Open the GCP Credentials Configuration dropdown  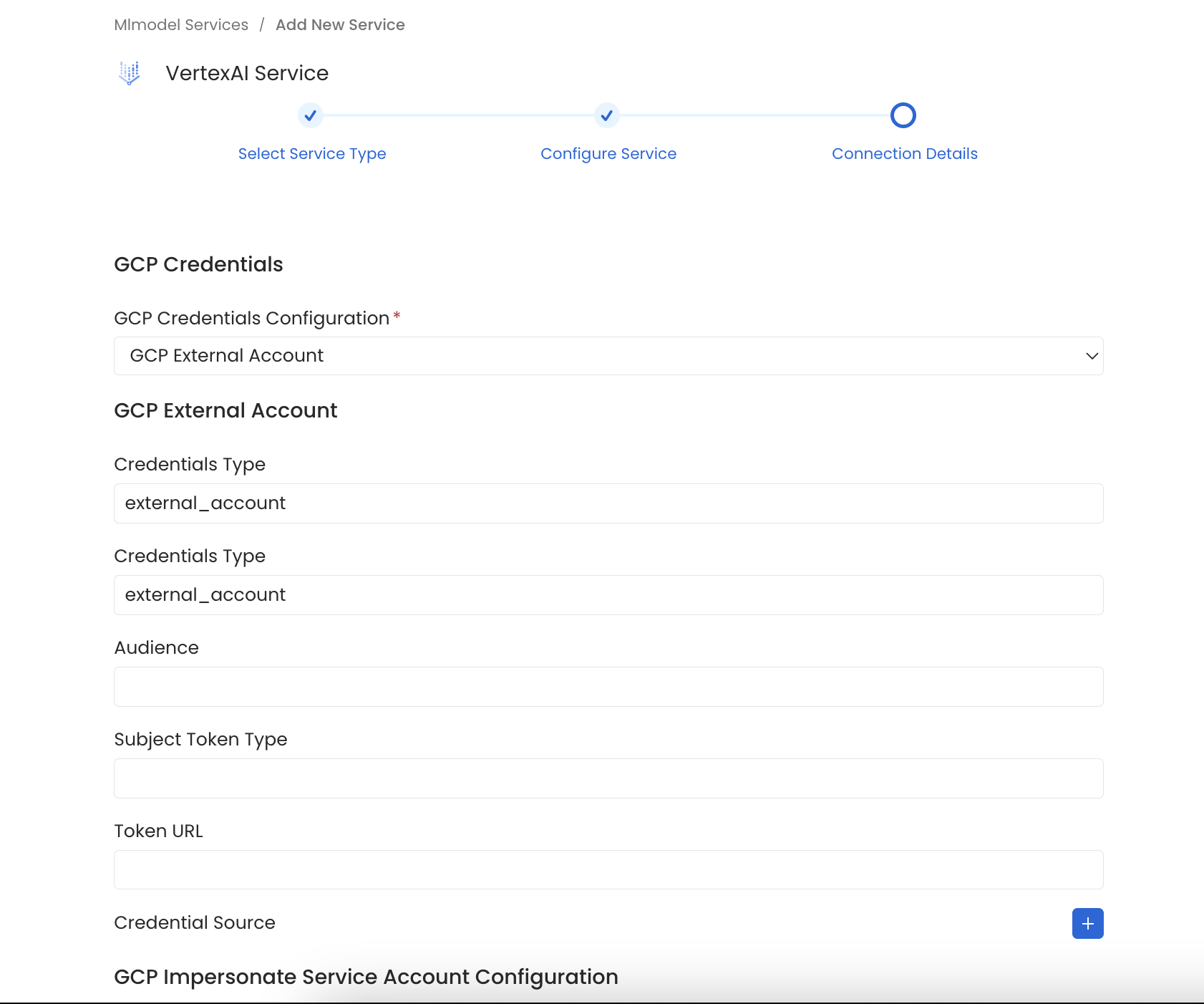pos(608,356)
